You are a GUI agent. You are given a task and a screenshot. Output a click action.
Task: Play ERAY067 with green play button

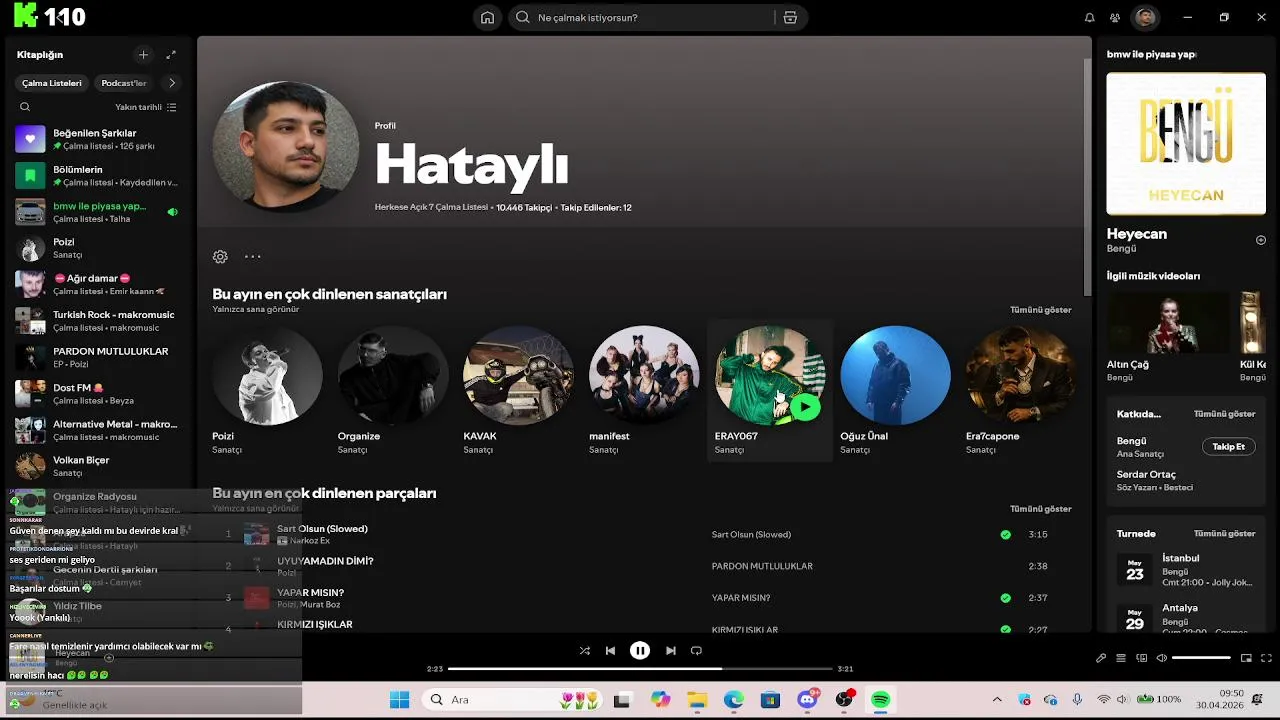click(805, 406)
